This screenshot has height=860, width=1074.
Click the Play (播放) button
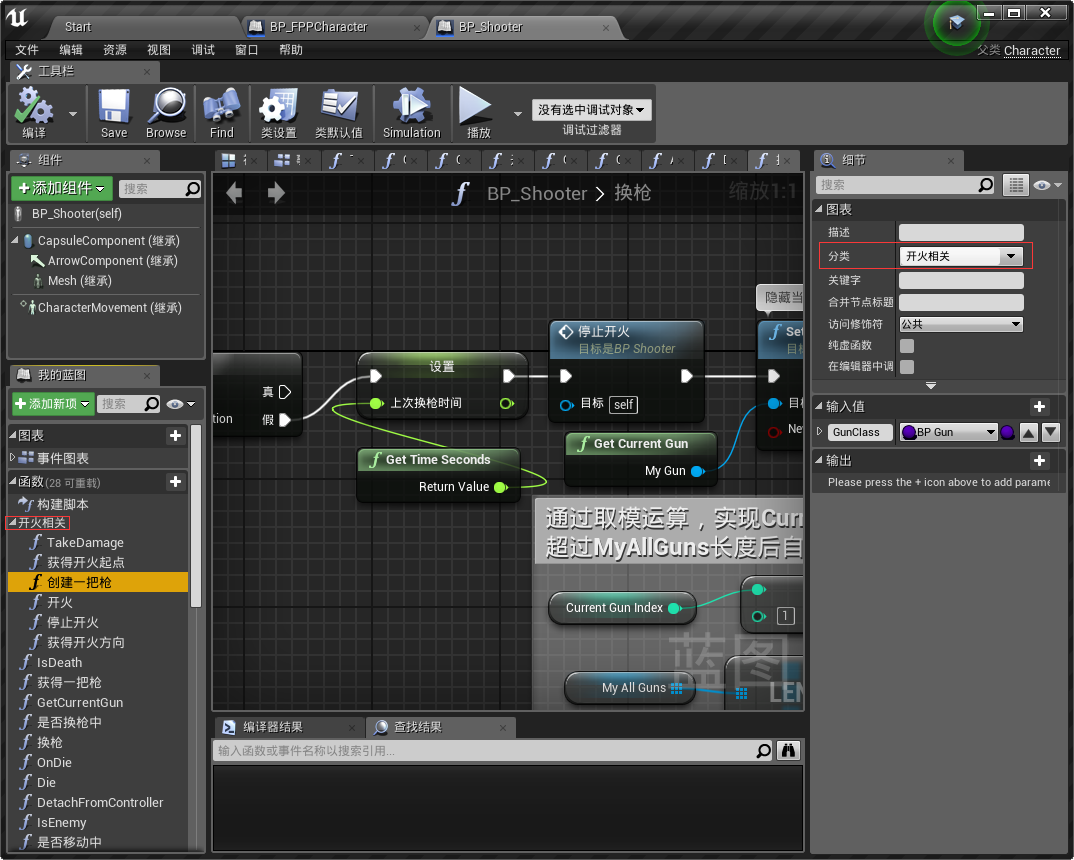coord(477,113)
